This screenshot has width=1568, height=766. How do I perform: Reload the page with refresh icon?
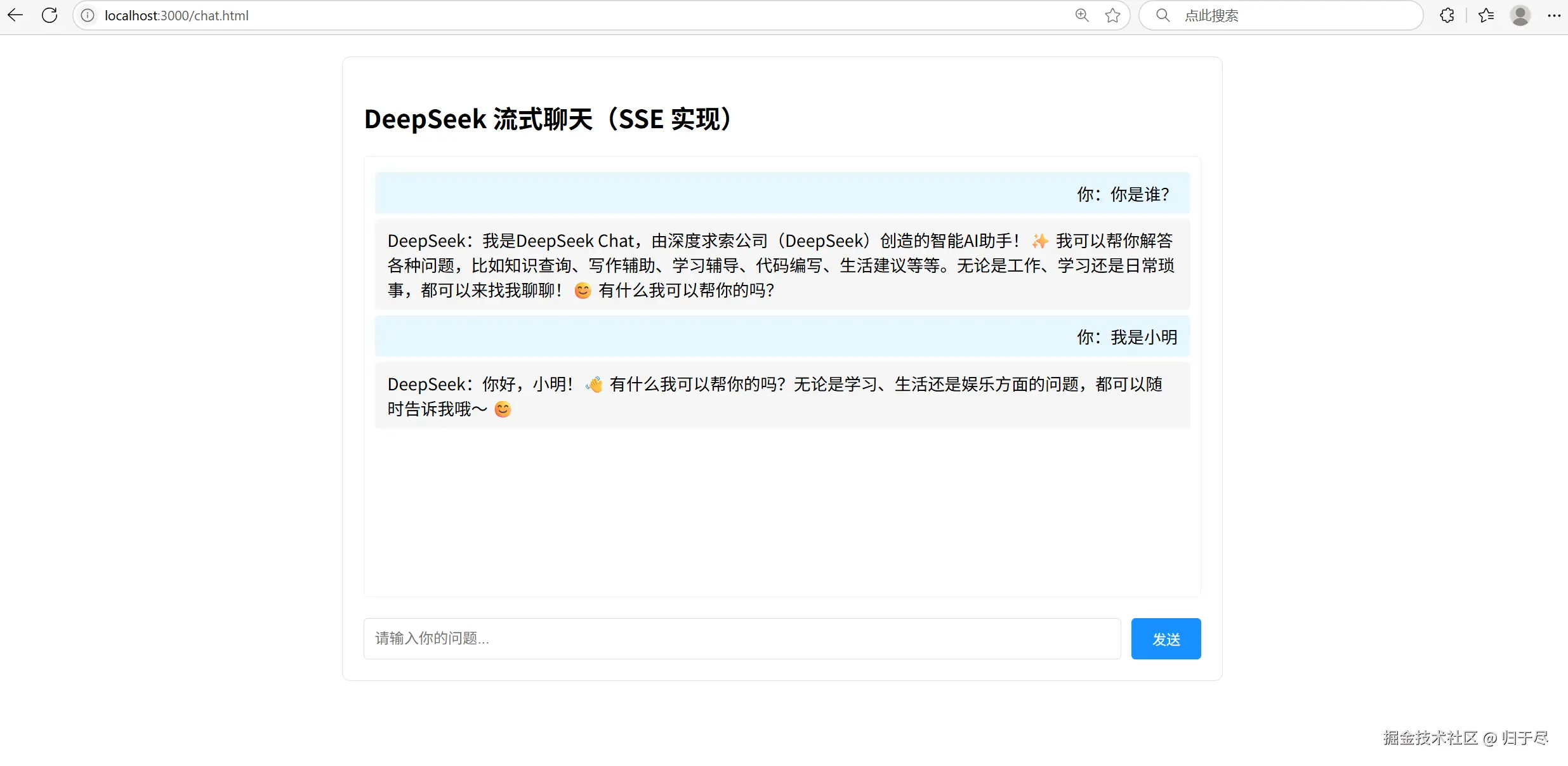pos(49,15)
